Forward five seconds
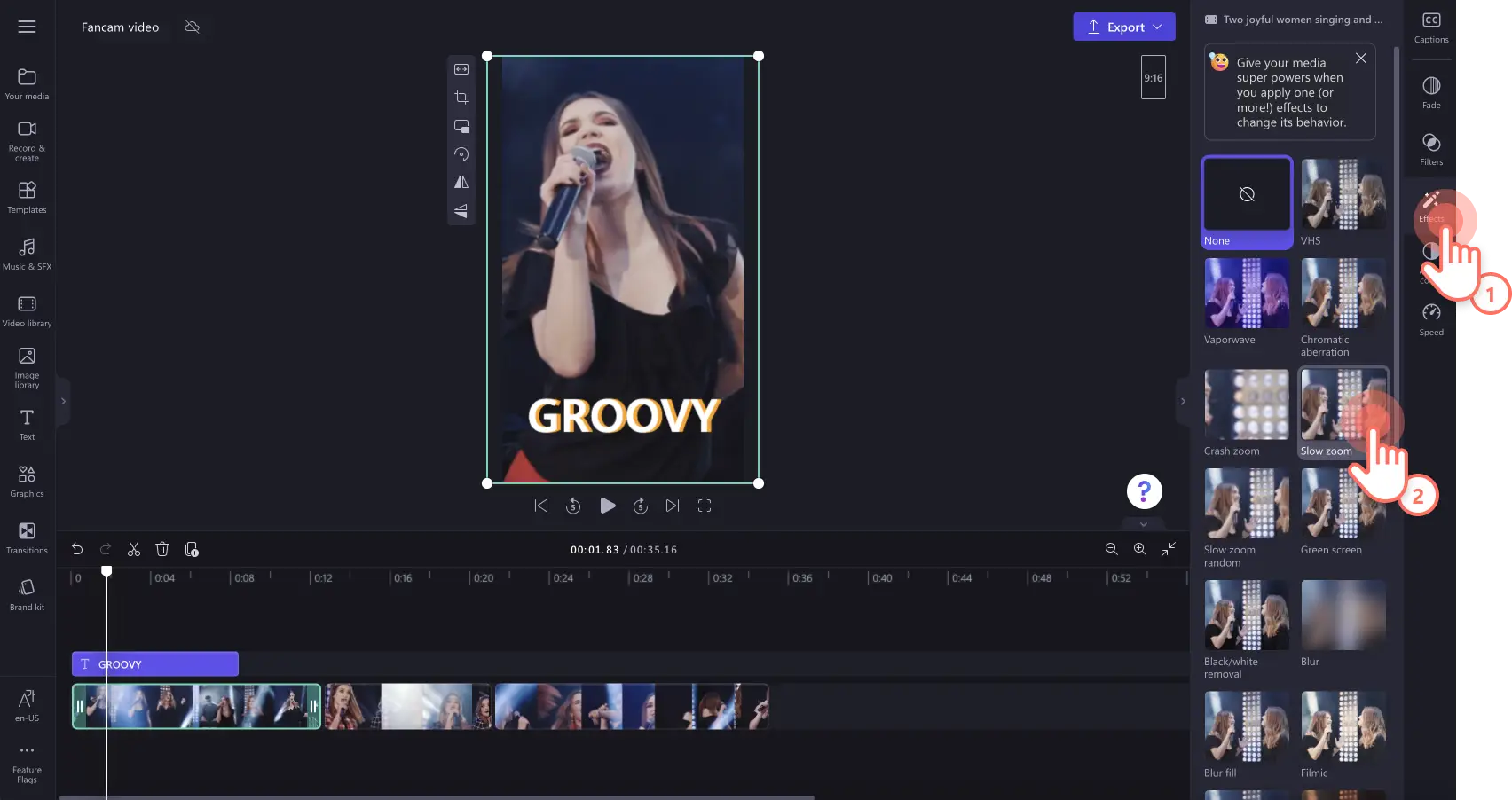Image resolution: width=1512 pixels, height=800 pixels. click(641, 506)
